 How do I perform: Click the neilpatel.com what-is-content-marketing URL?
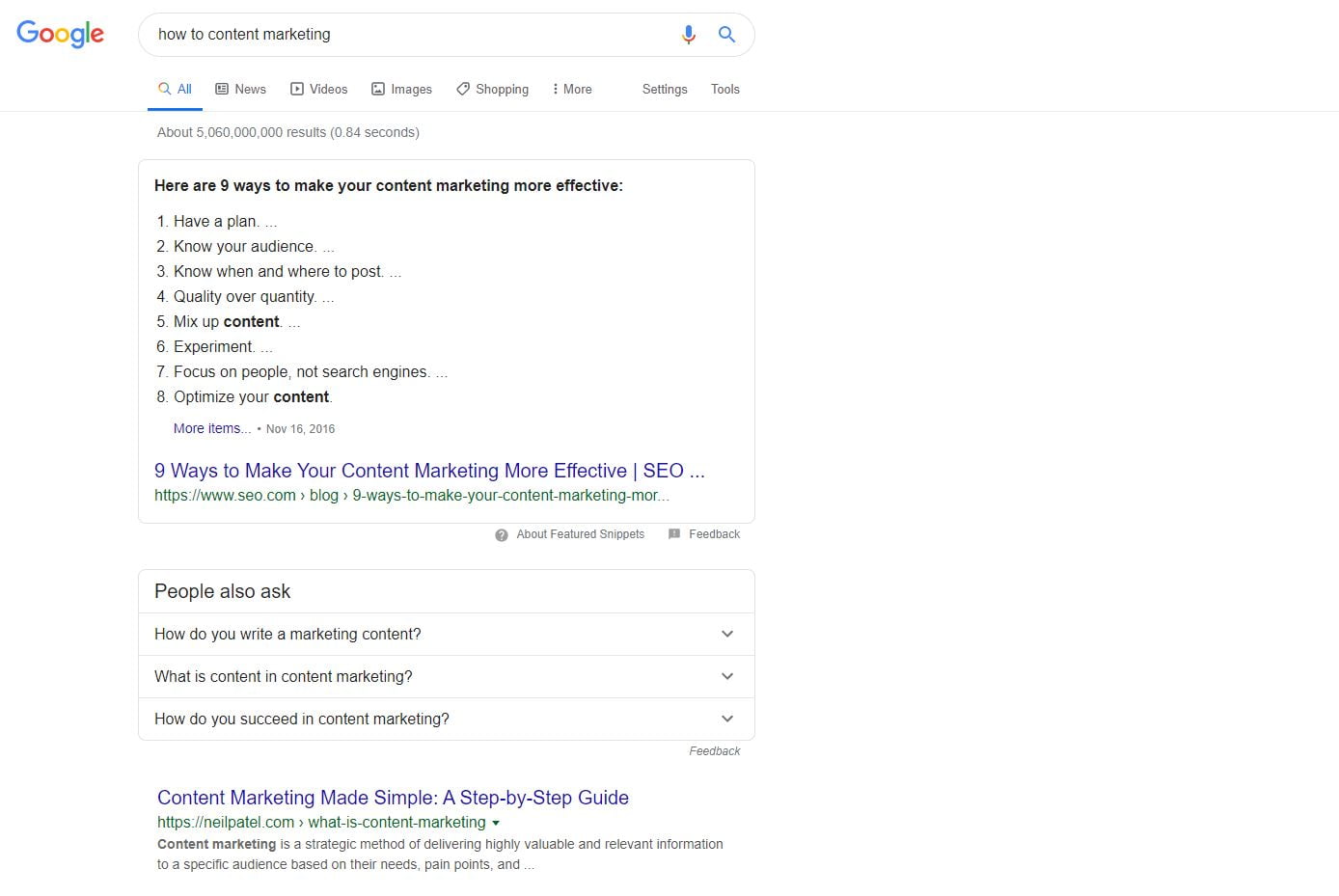[x=321, y=822]
